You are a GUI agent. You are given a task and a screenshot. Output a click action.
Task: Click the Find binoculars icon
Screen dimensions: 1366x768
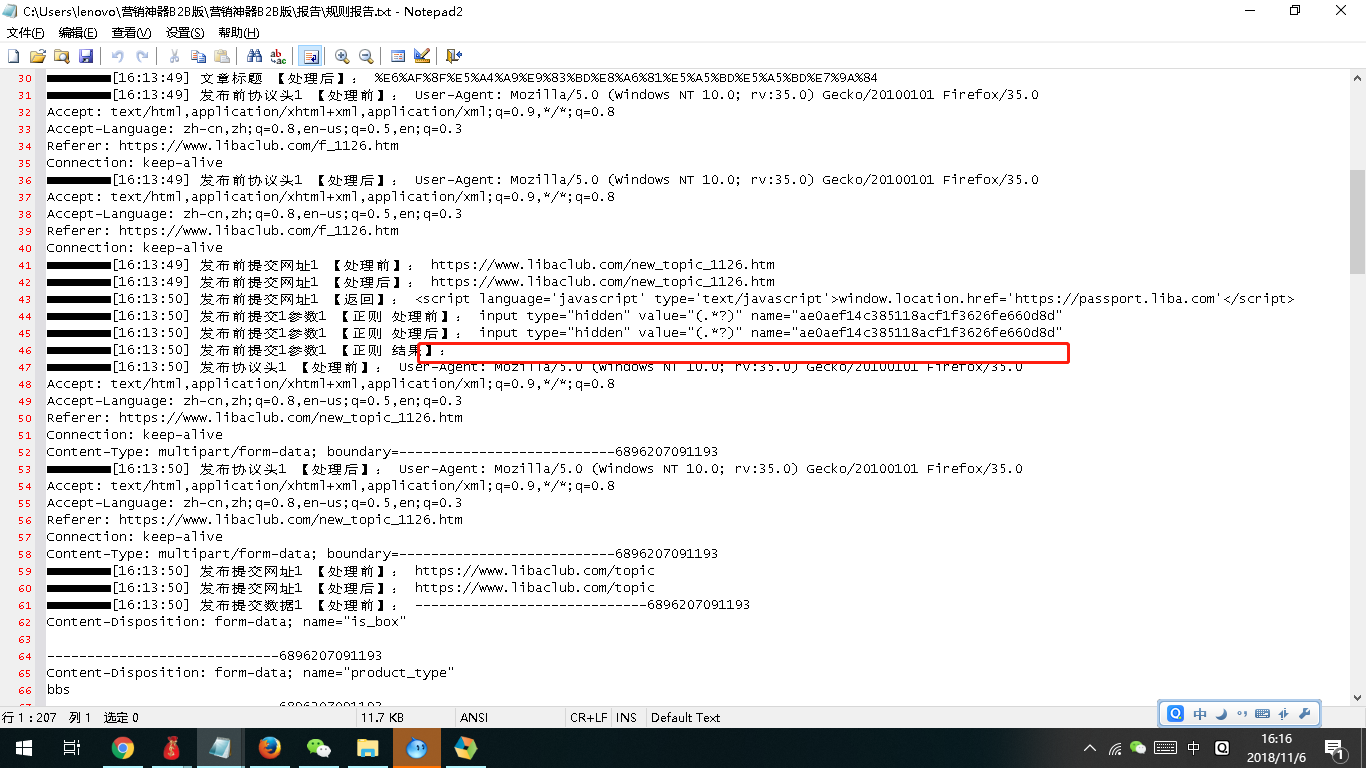click(x=254, y=56)
